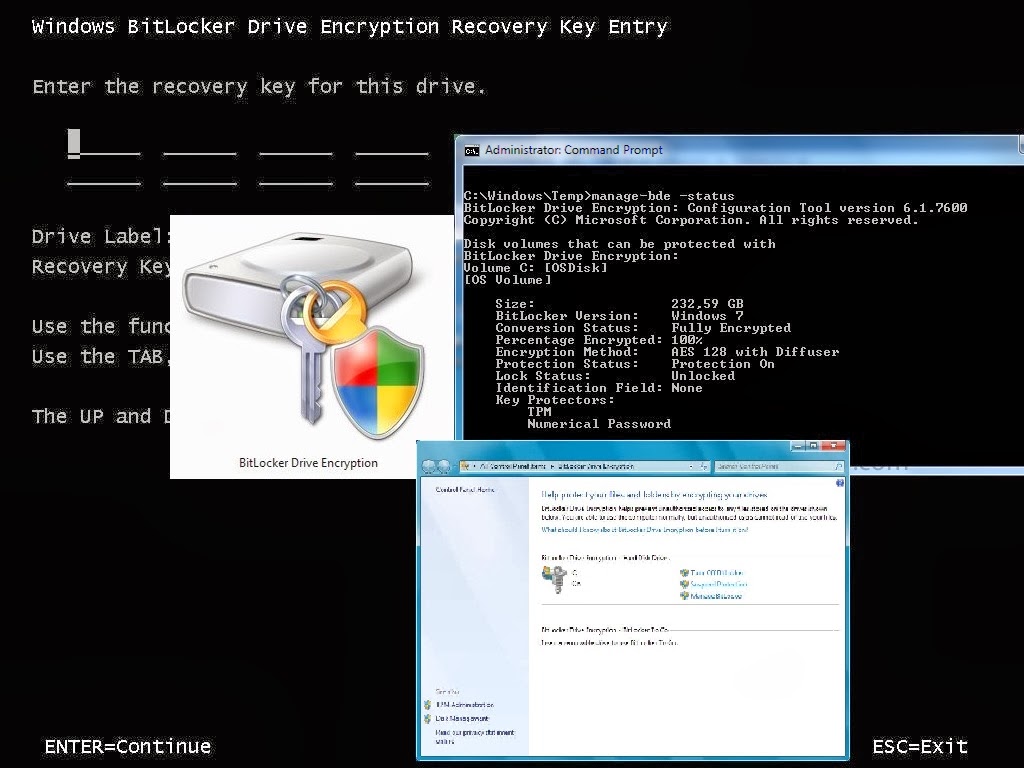Minimize the Control Panel window
Image resolution: width=1024 pixels, height=768 pixels.
point(798,446)
